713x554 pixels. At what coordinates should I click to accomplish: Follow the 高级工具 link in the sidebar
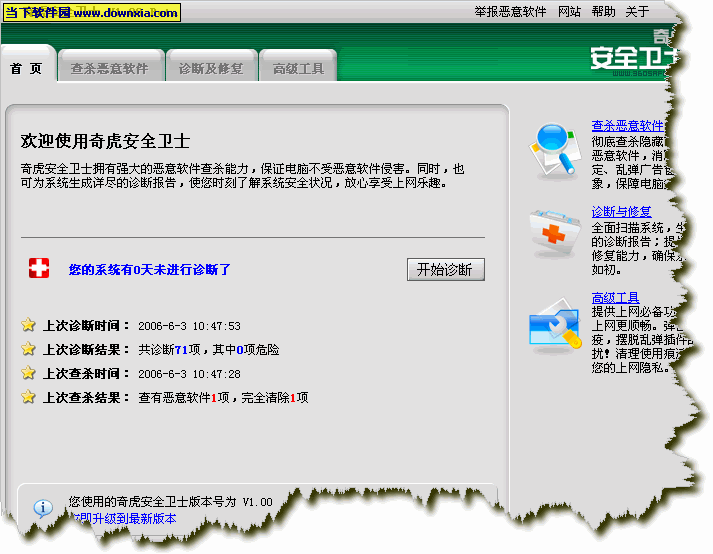[x=615, y=298]
